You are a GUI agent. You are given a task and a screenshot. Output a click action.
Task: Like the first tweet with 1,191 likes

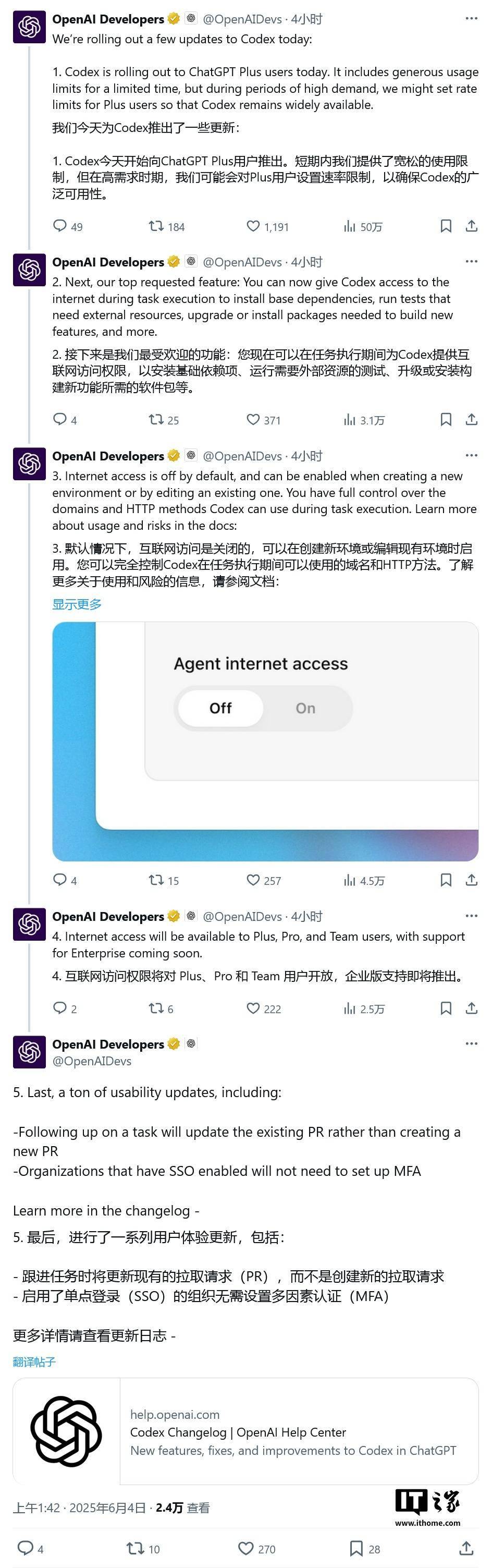267,226
